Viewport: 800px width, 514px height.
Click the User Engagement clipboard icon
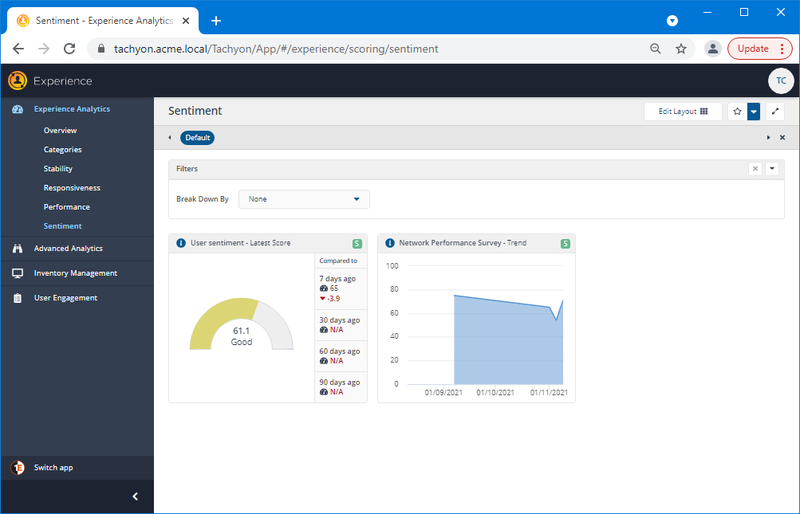click(x=17, y=298)
